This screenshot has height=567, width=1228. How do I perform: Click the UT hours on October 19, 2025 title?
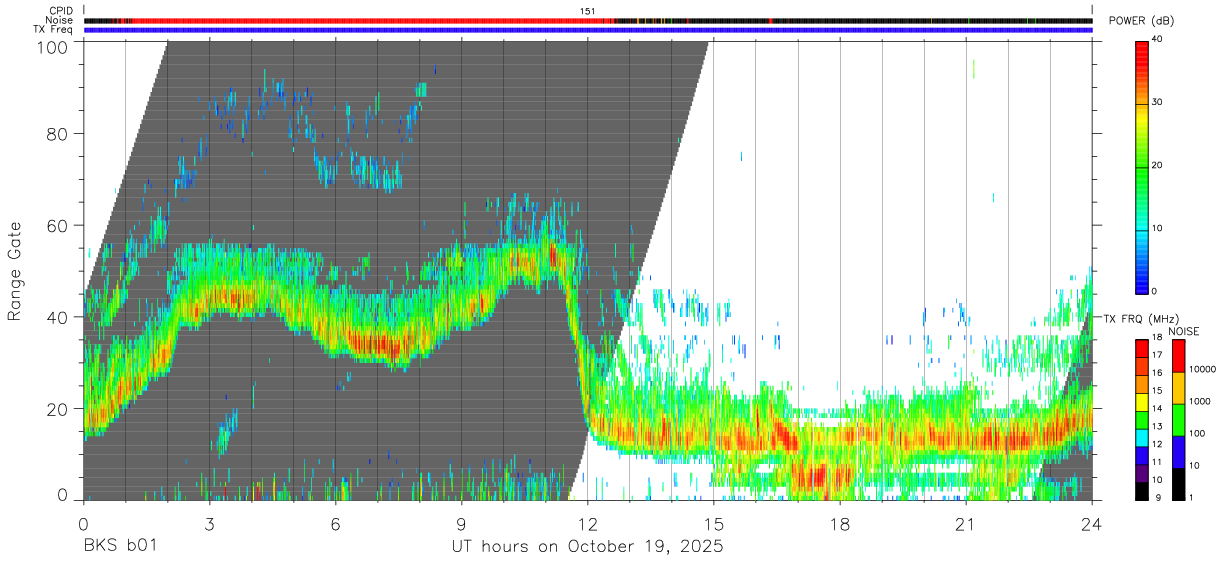[588, 547]
